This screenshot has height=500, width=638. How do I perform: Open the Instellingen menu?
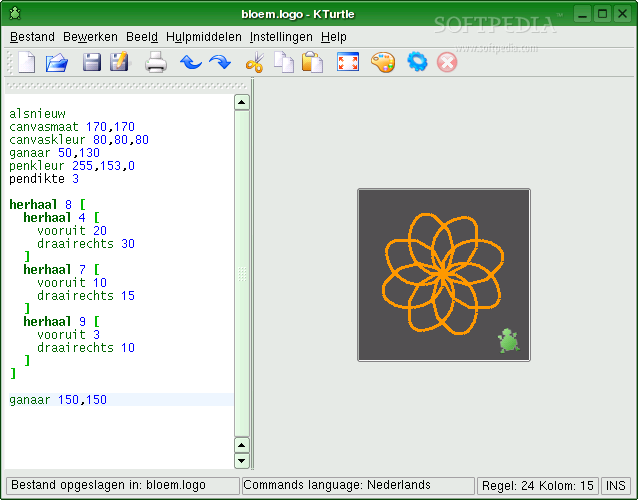[281, 36]
